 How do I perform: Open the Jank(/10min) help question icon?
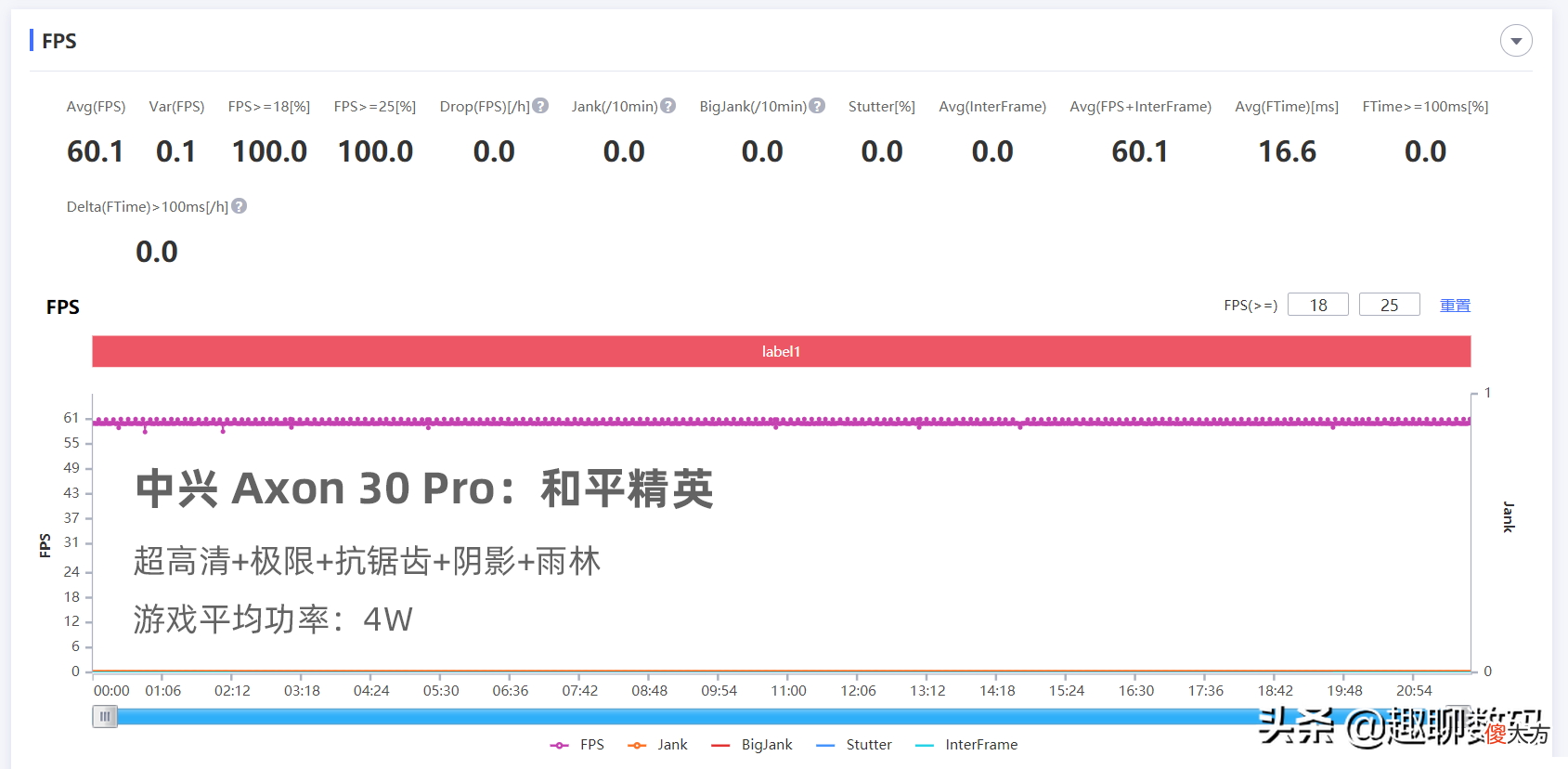[x=668, y=106]
